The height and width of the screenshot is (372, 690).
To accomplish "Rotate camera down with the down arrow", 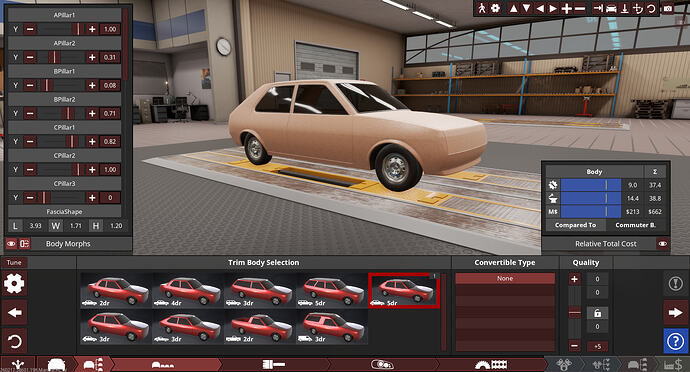I will point(526,8).
